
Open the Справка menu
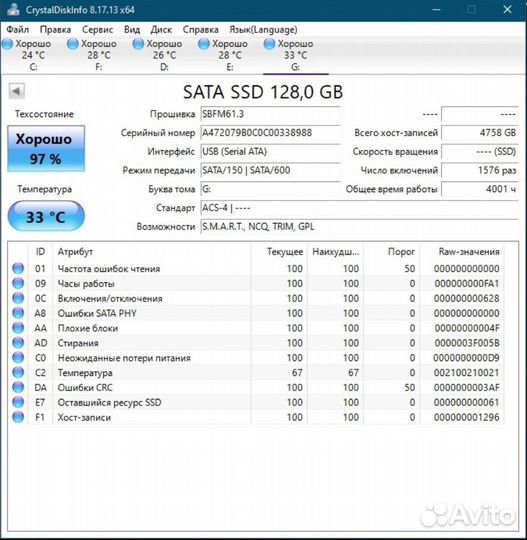200,30
